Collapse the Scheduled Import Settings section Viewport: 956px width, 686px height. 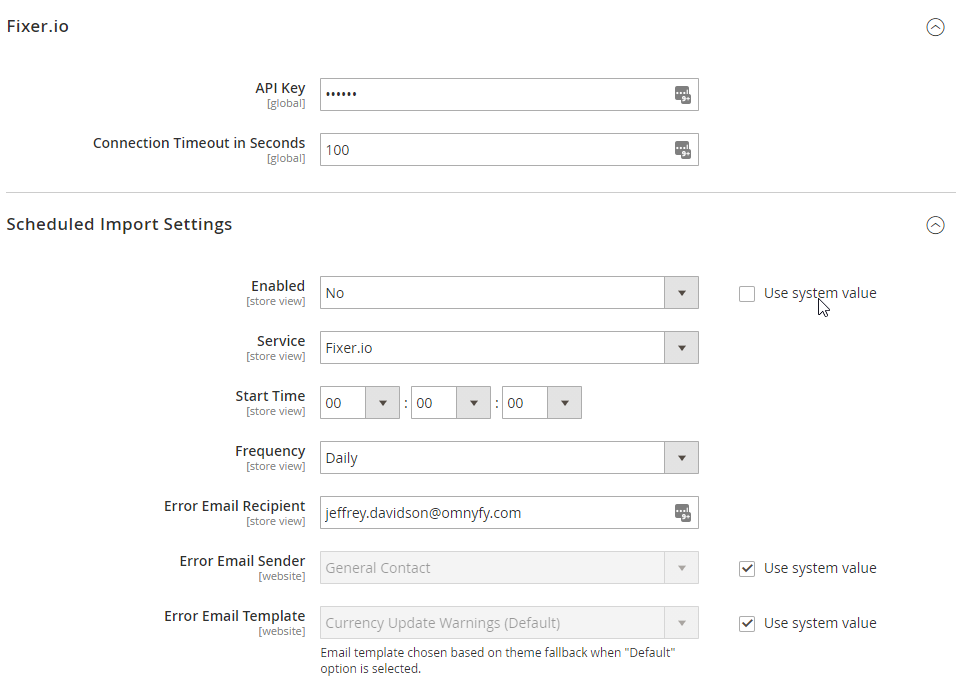935,225
